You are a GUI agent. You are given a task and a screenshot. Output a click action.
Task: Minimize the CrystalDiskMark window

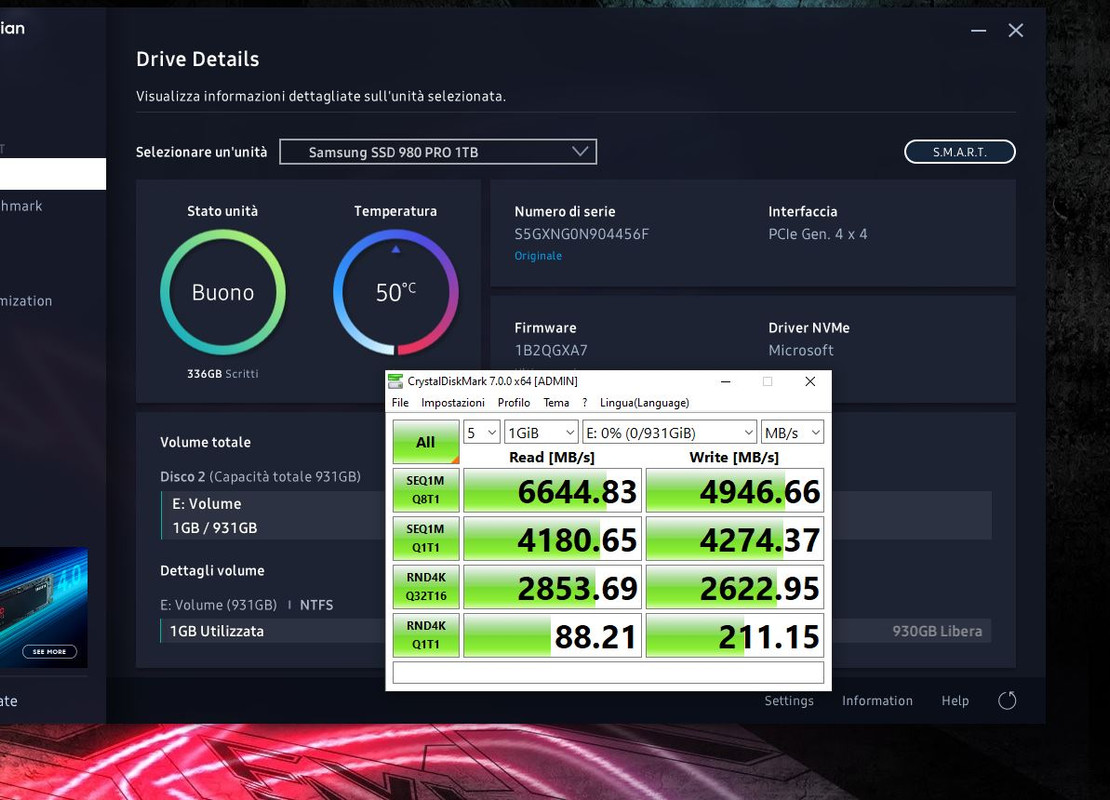[726, 382]
